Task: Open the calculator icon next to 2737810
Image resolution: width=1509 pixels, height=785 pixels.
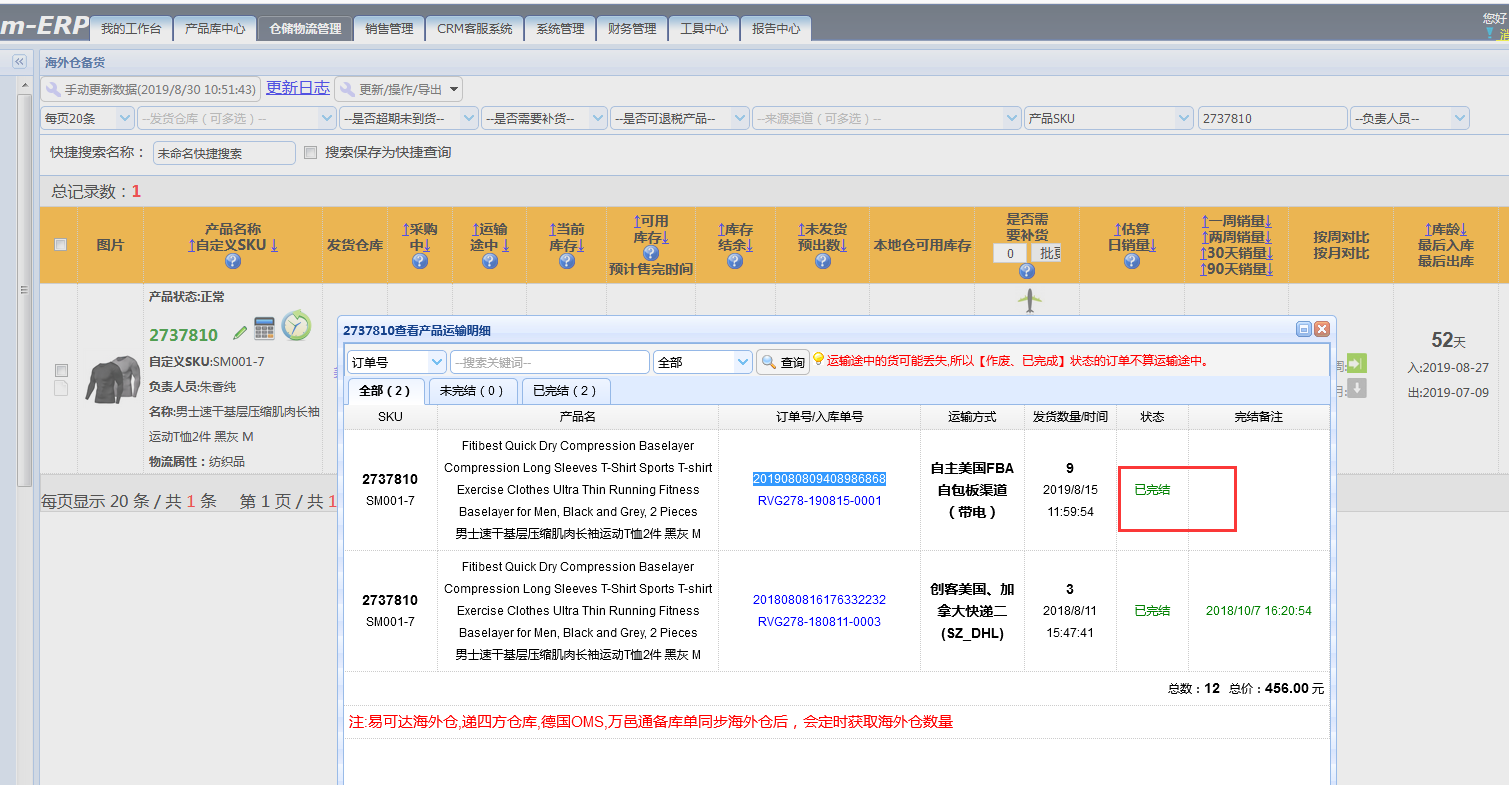Action: tap(264, 328)
